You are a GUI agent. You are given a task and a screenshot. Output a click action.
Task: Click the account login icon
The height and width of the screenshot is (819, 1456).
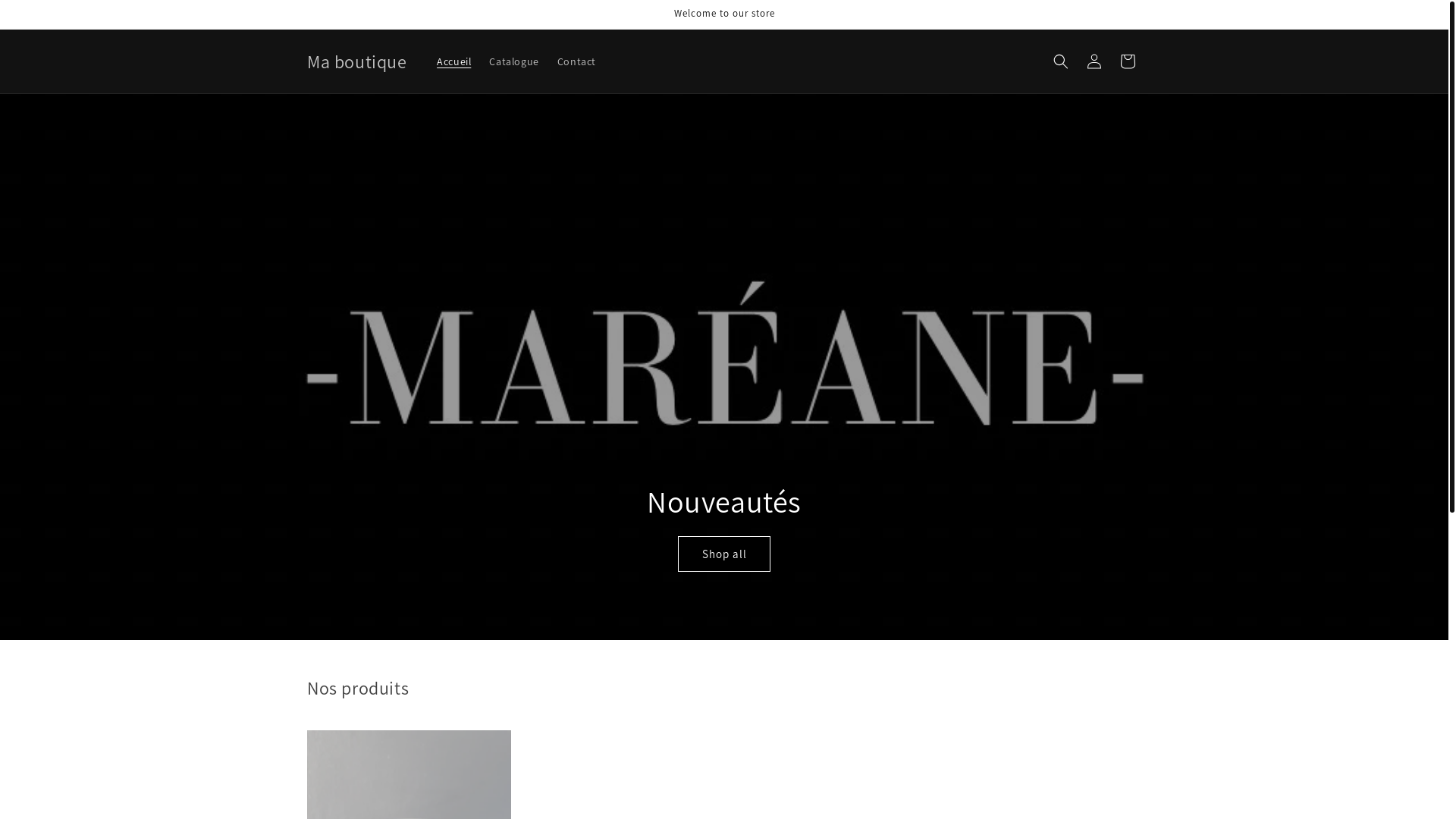(x=1094, y=61)
